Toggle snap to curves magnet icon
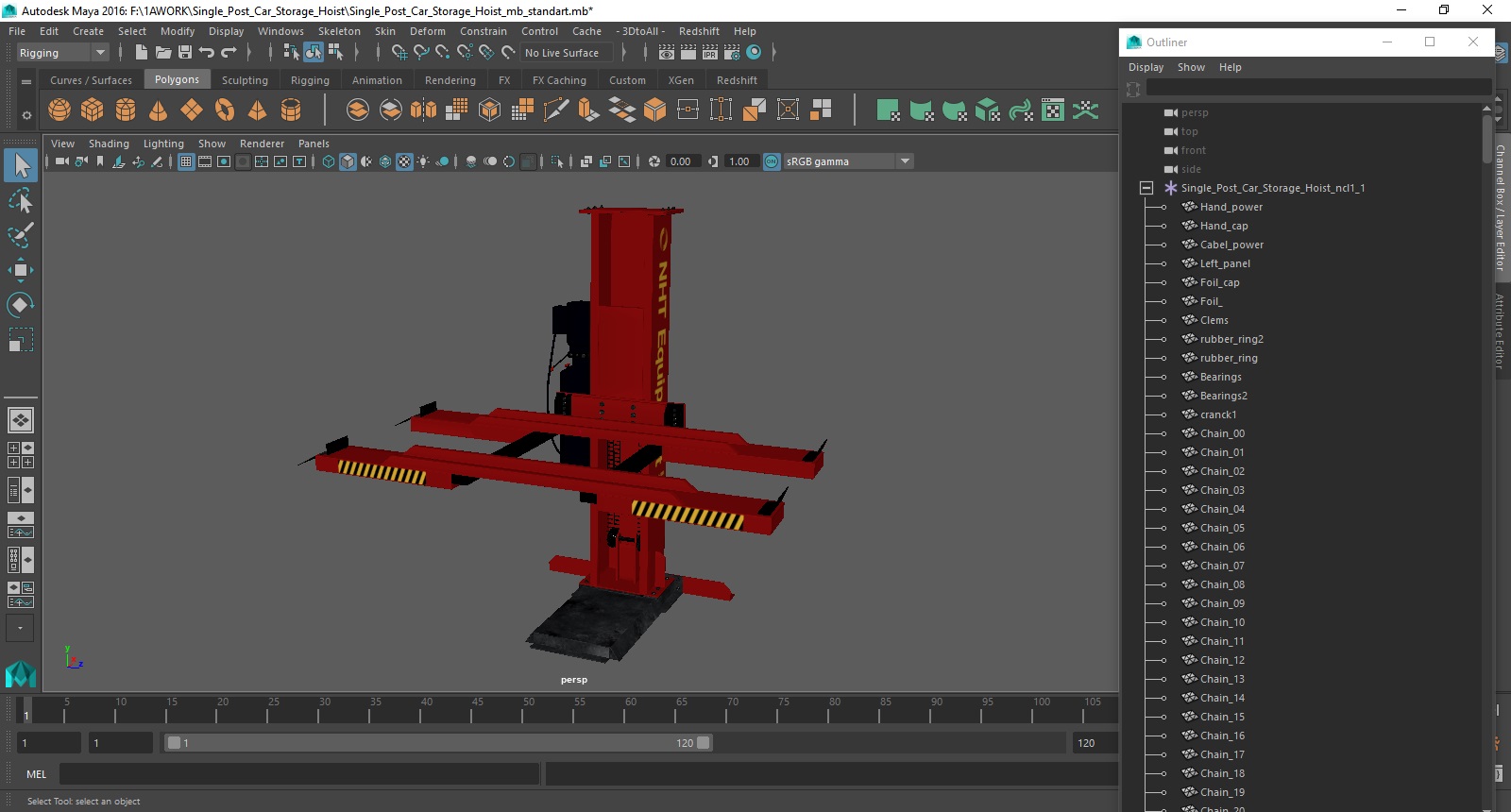The height and width of the screenshot is (812, 1511). tap(421, 53)
